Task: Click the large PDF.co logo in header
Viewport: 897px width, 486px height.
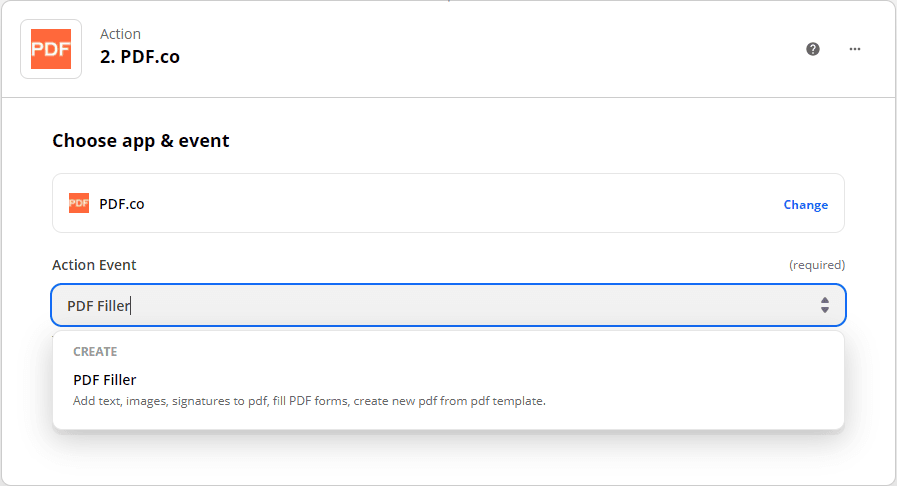Action: pyautogui.click(x=51, y=49)
